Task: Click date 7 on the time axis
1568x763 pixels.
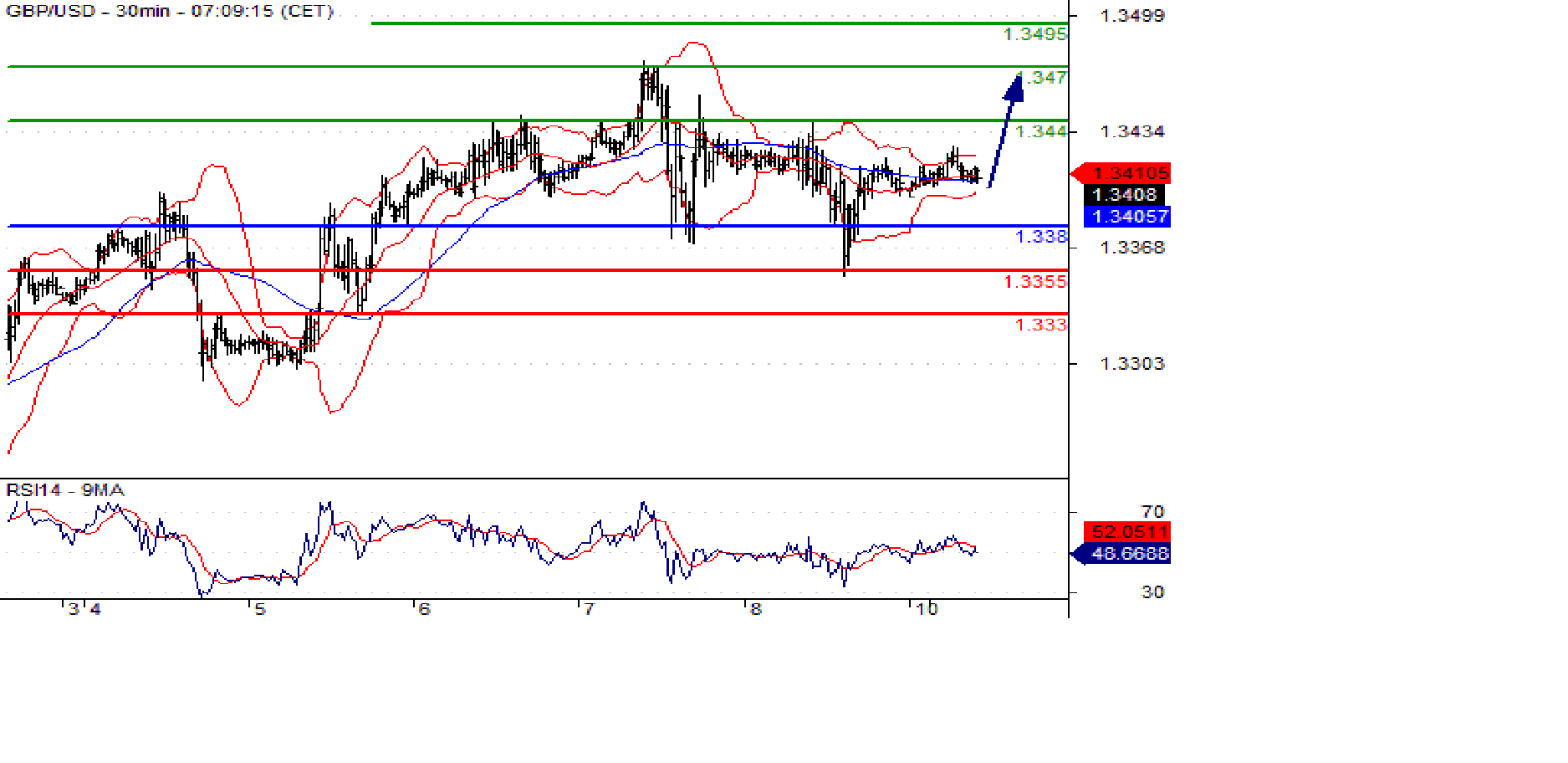Action: 589,609
